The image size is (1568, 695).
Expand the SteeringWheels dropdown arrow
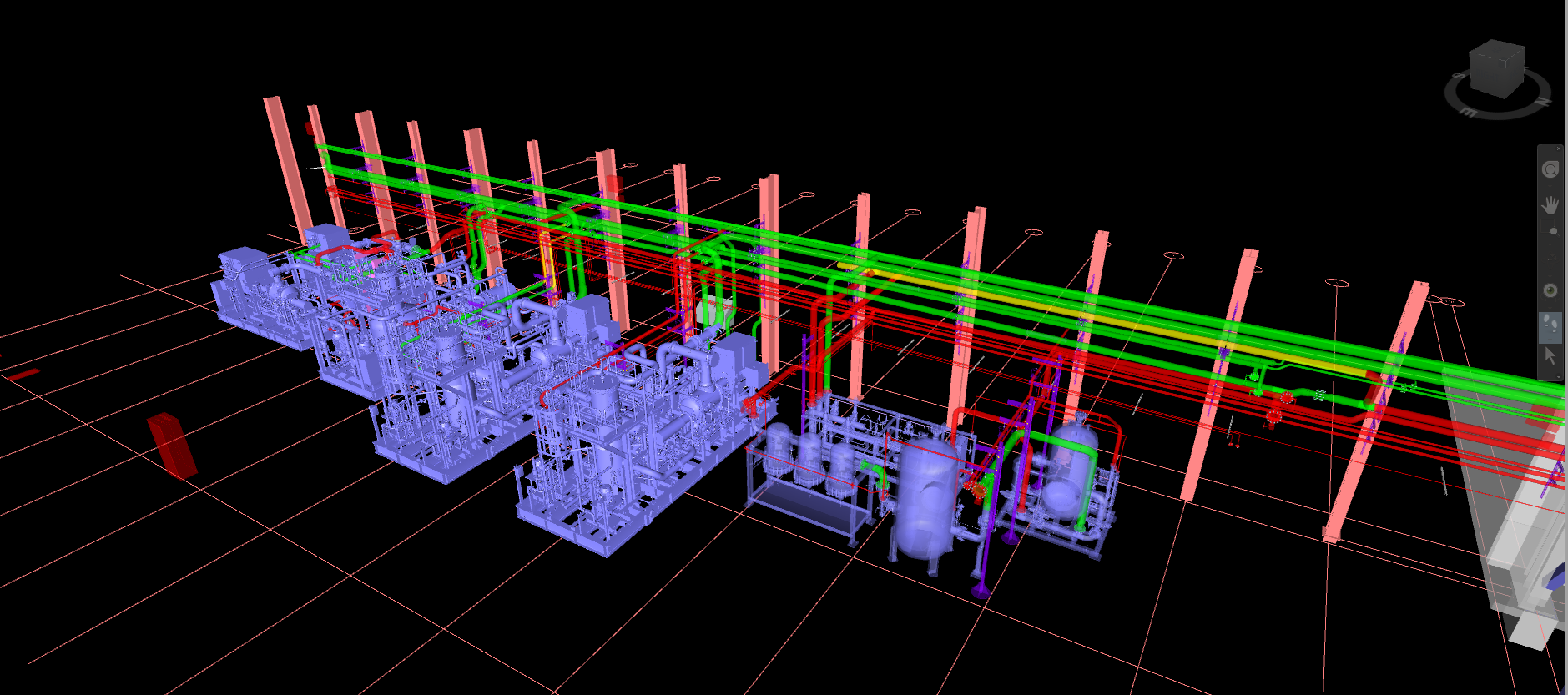pyautogui.click(x=1550, y=185)
